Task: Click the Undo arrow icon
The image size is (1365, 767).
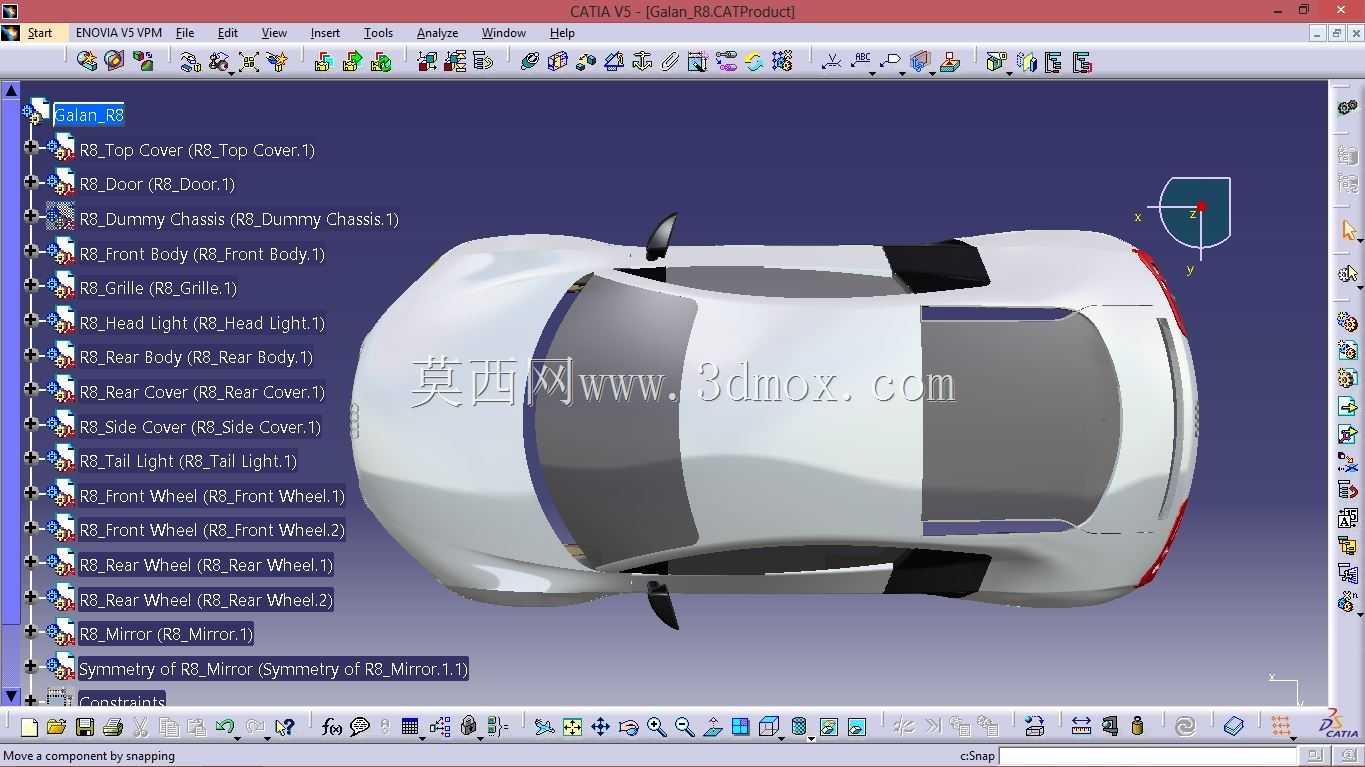Action: 225,727
